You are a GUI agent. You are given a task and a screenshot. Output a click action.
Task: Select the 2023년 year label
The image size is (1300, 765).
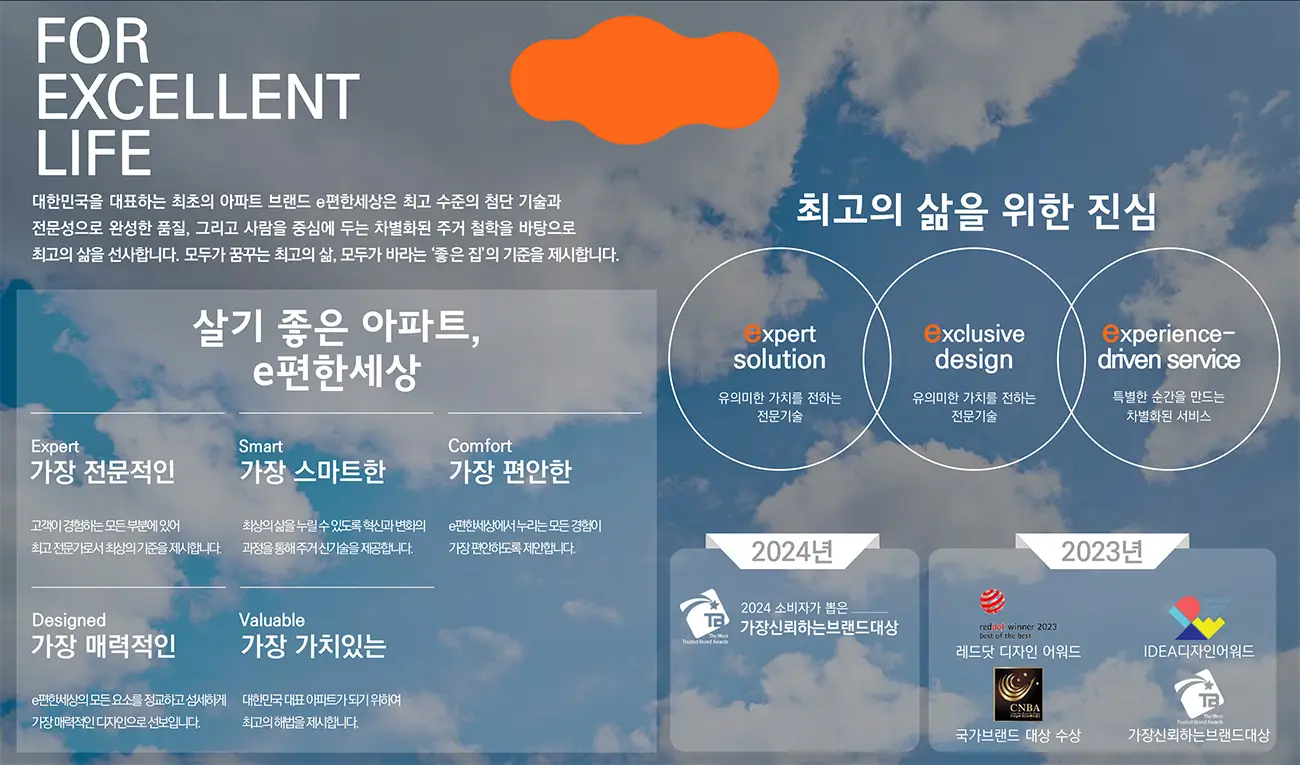1102,551
